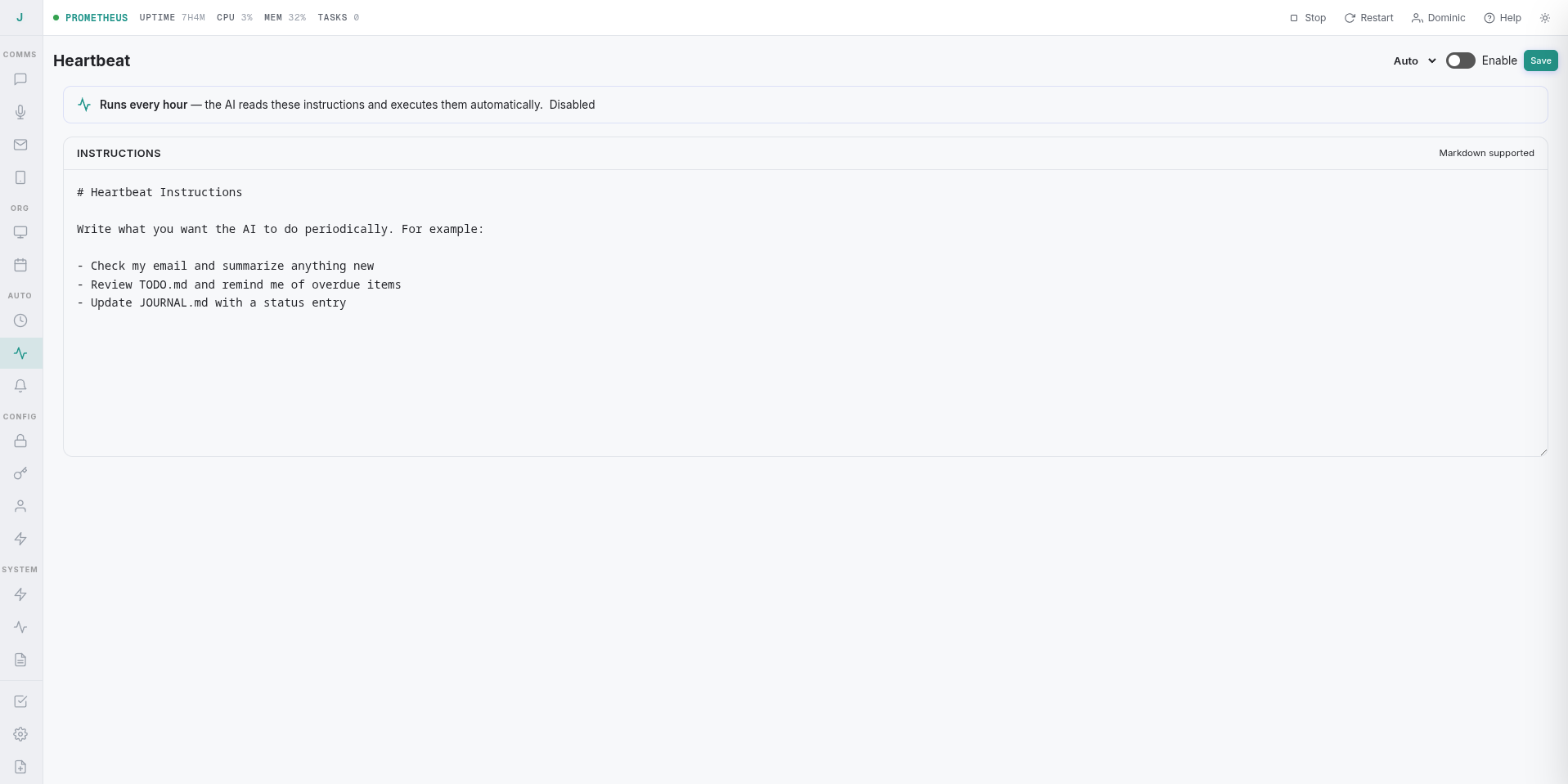Open the mobile phone sidebar icon
The image size is (1568, 784).
(20, 177)
